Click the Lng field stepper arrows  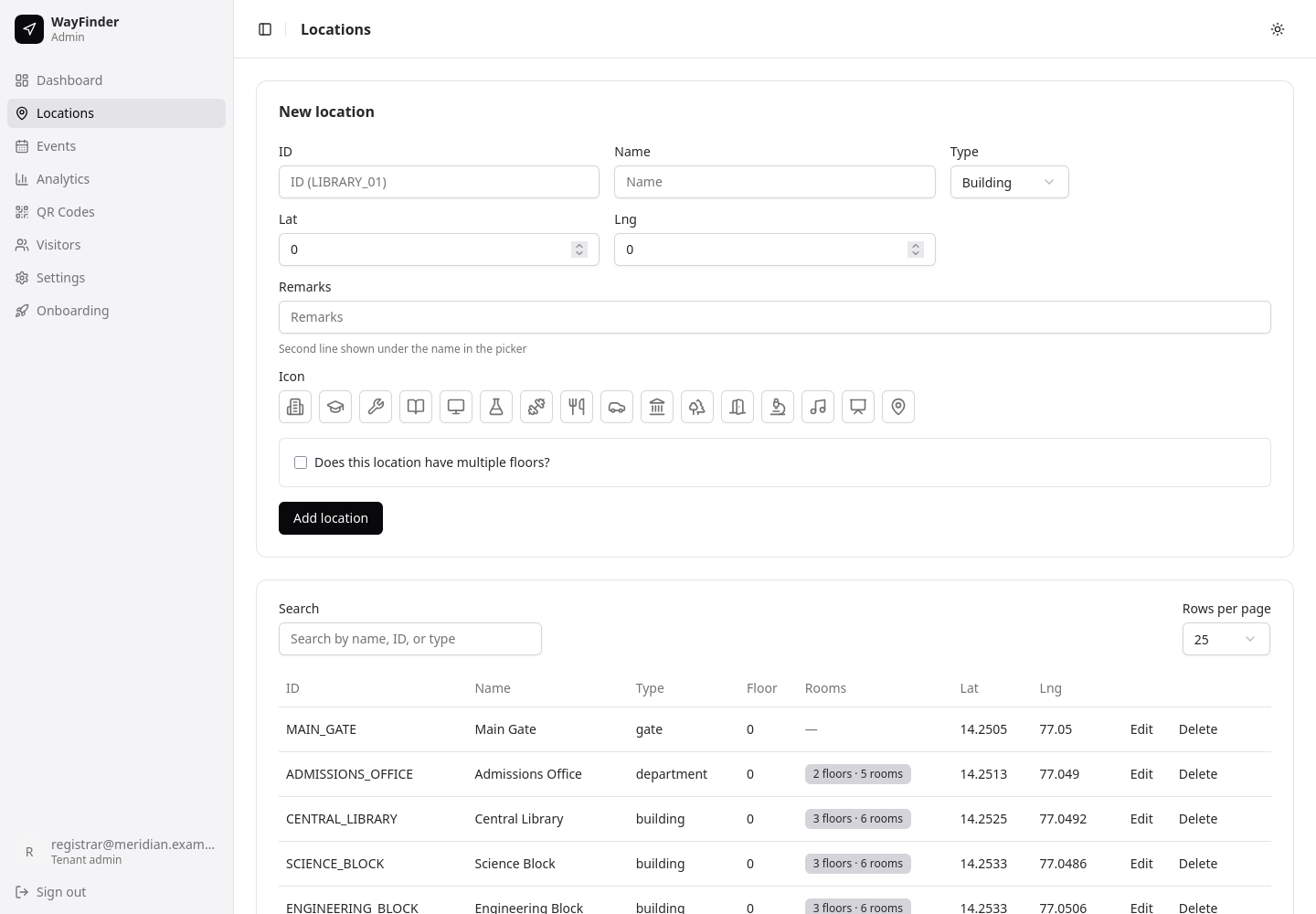point(916,250)
